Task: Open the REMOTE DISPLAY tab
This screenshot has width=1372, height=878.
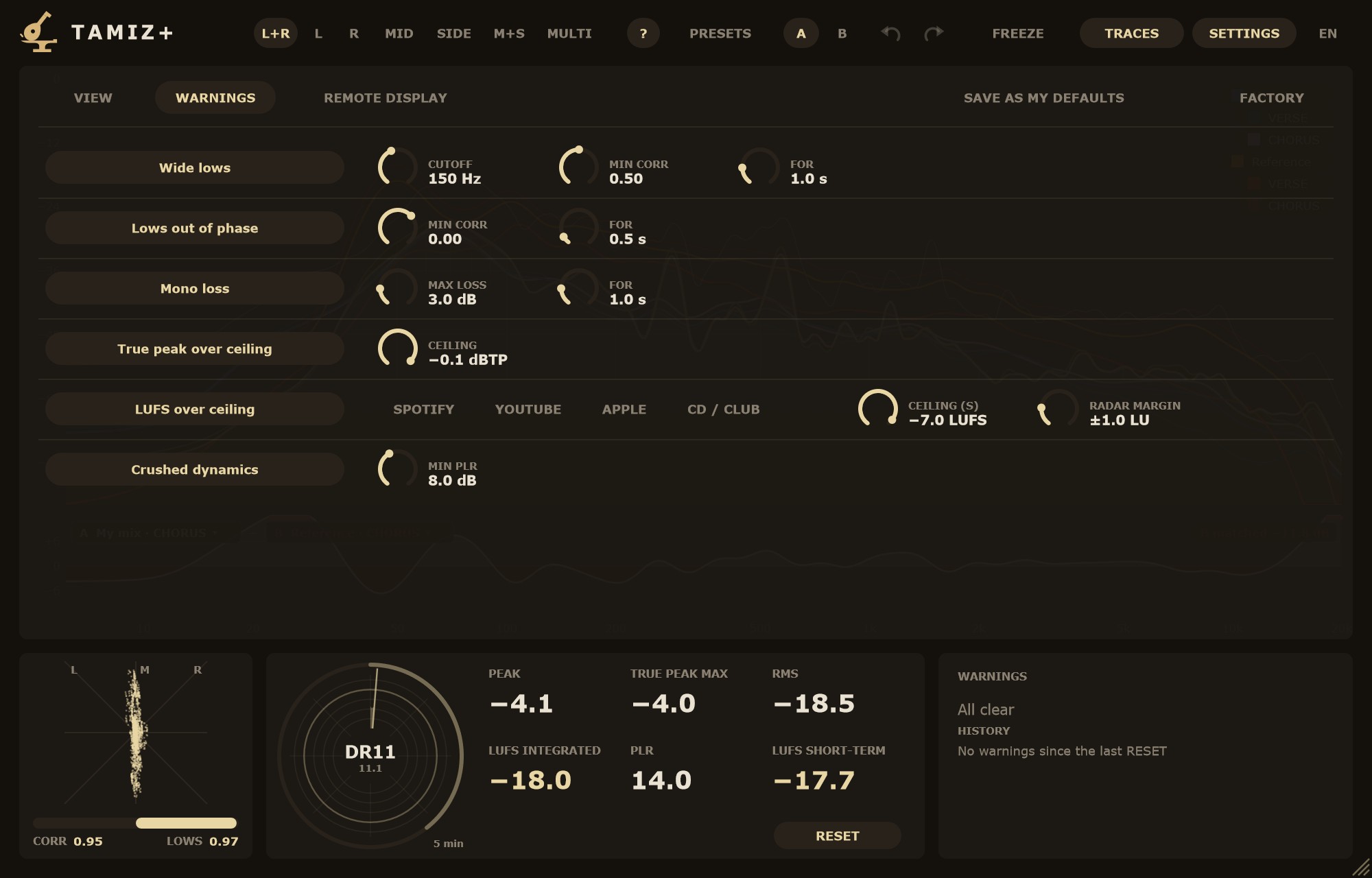Action: pos(386,97)
